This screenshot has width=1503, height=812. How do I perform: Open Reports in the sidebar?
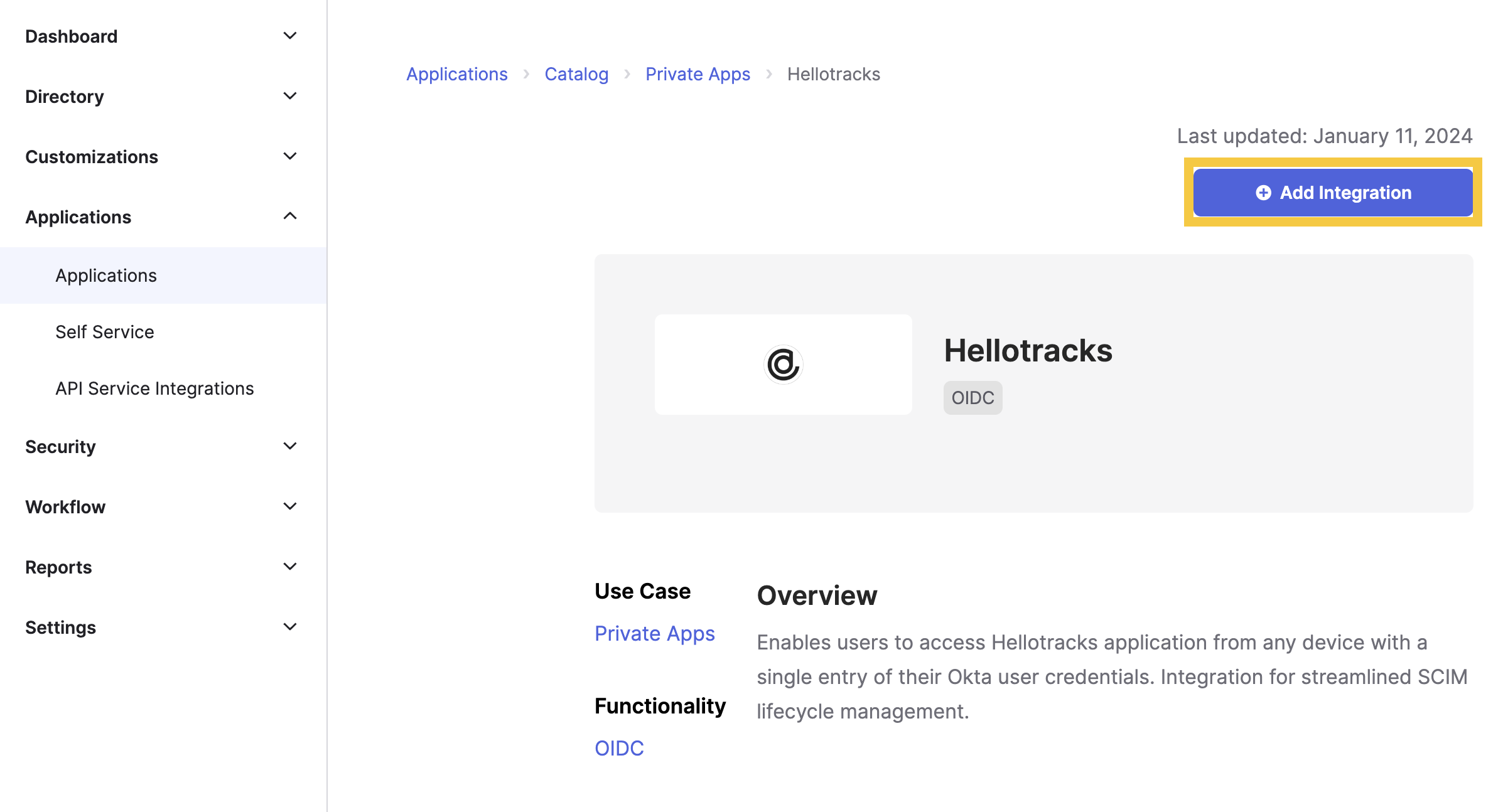(58, 567)
